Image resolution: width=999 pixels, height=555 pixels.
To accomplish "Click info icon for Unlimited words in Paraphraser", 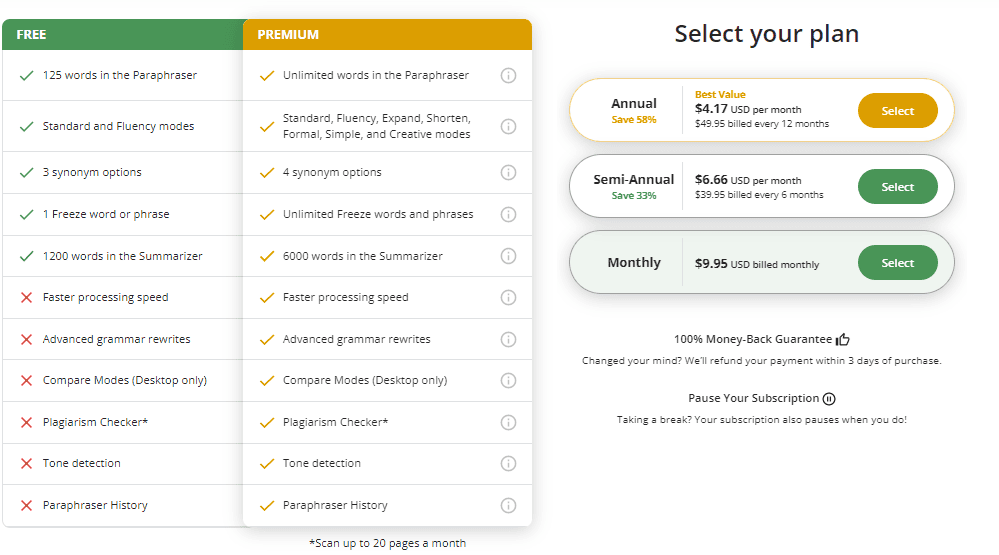I will point(508,75).
